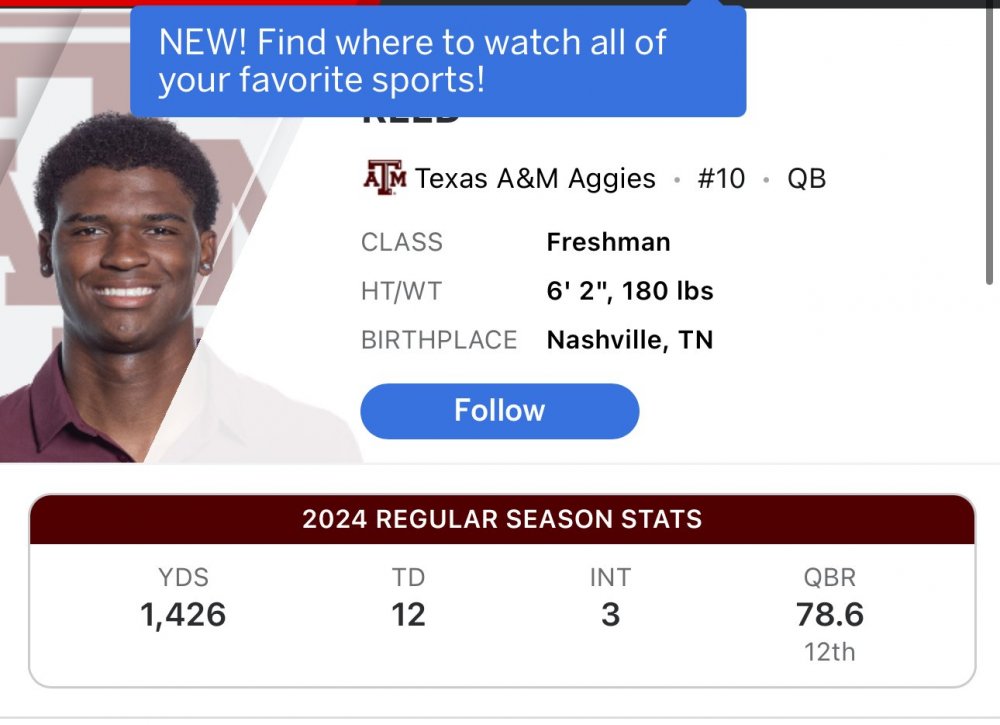Tap the 12th QBR ranking text
Screen dimensions: 1000x725
pos(830,652)
